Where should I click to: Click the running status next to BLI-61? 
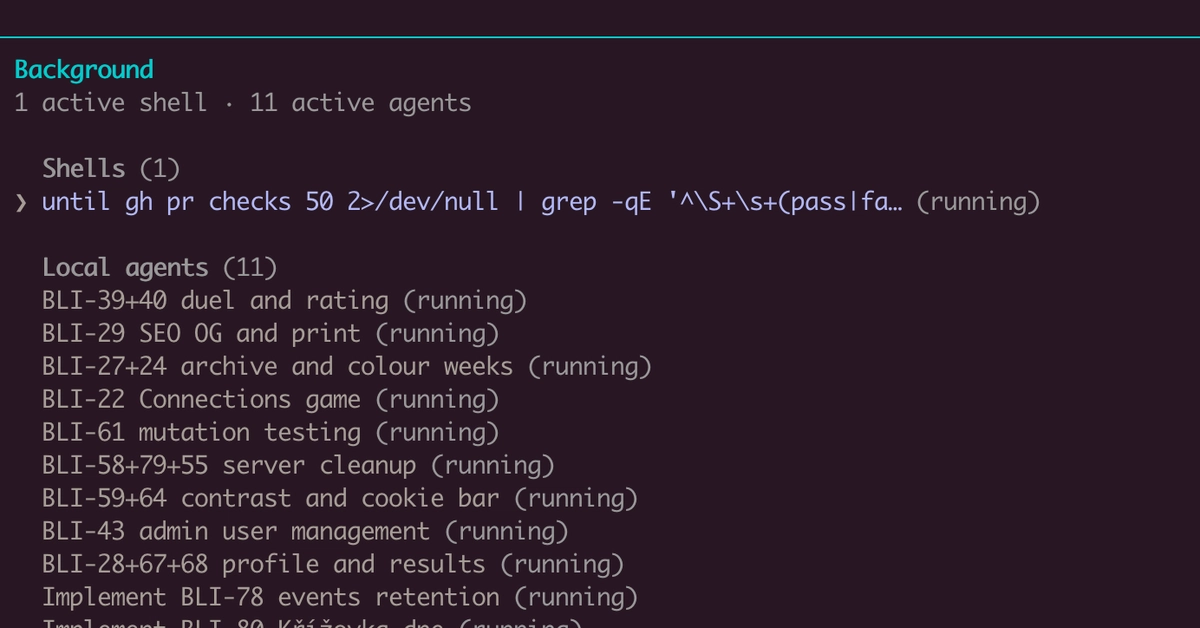click(437, 432)
